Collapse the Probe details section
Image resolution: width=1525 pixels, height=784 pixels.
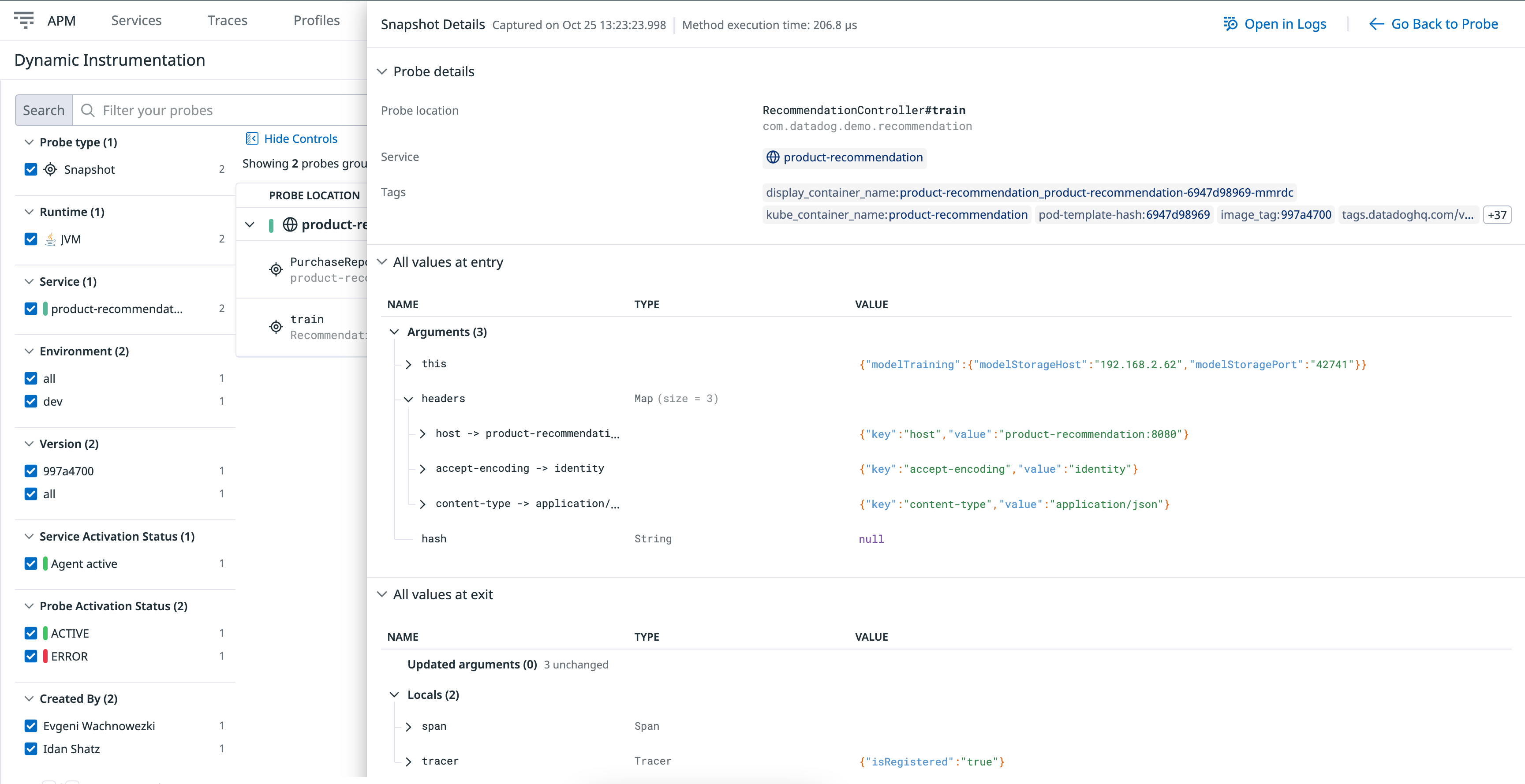pos(382,71)
